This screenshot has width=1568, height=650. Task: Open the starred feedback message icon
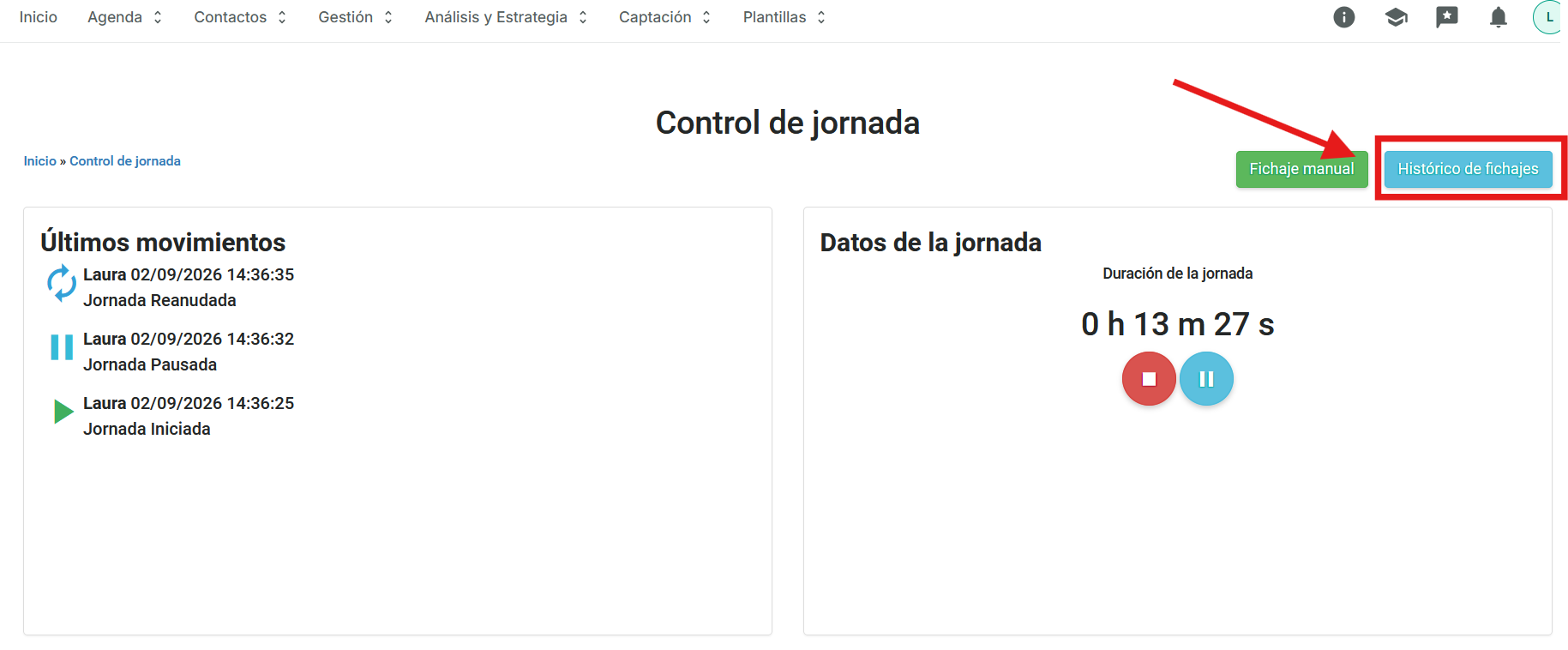(1446, 17)
